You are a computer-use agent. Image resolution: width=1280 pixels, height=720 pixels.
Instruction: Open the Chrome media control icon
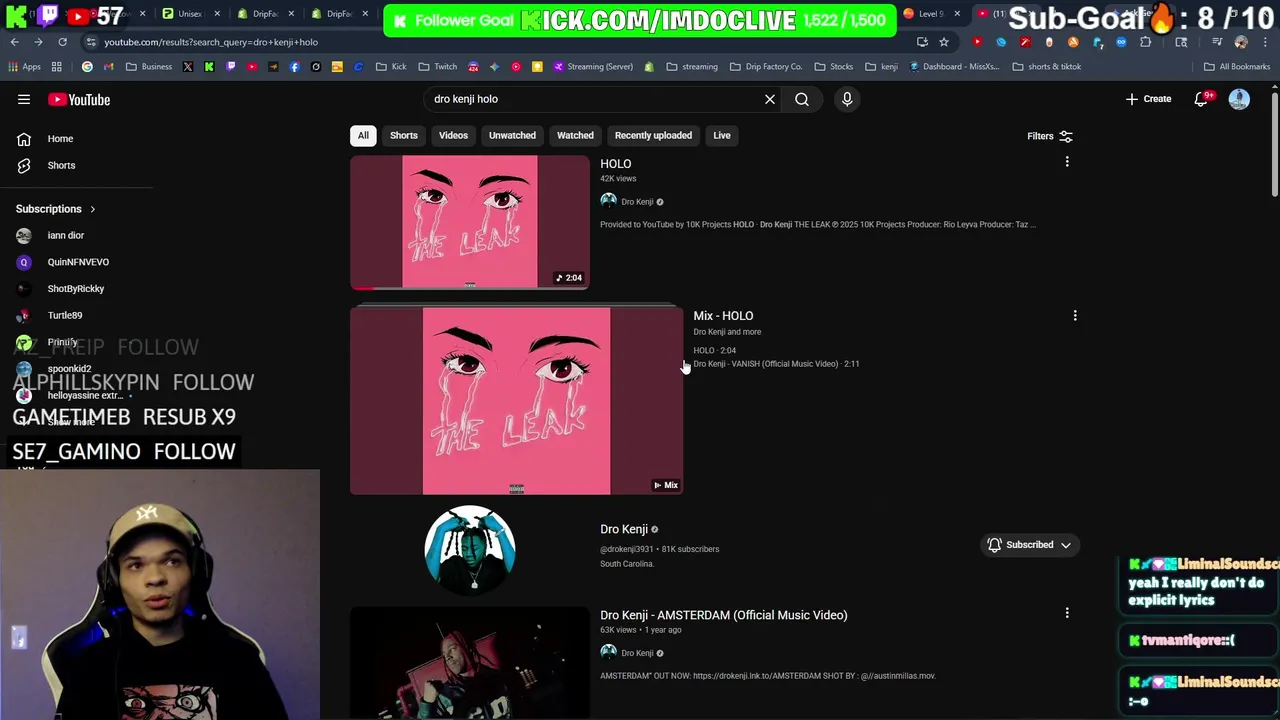[1217, 42]
